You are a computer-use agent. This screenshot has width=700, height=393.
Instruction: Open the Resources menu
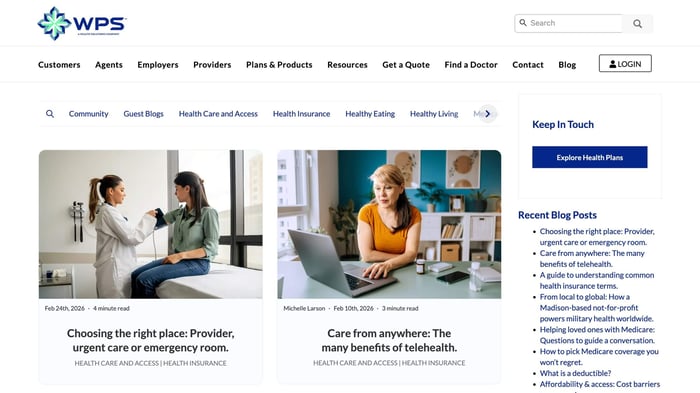(x=347, y=65)
